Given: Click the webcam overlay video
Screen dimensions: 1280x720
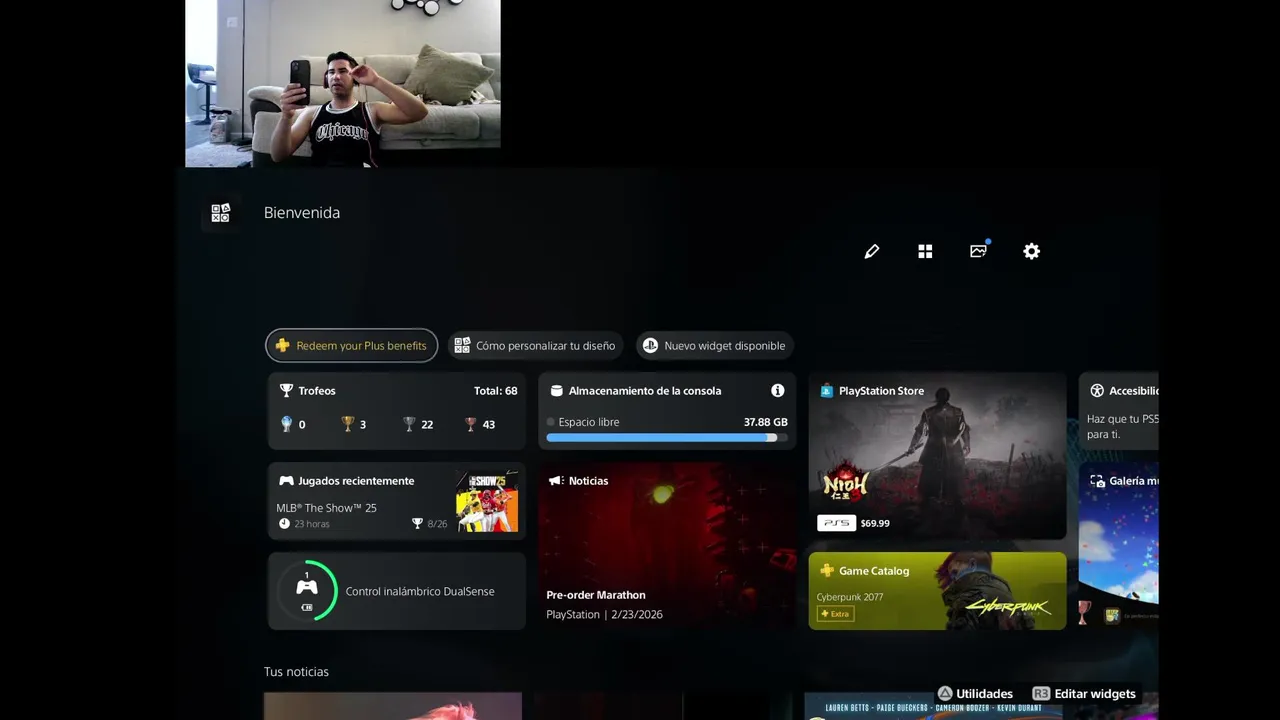Looking at the screenshot, I should tap(343, 83).
